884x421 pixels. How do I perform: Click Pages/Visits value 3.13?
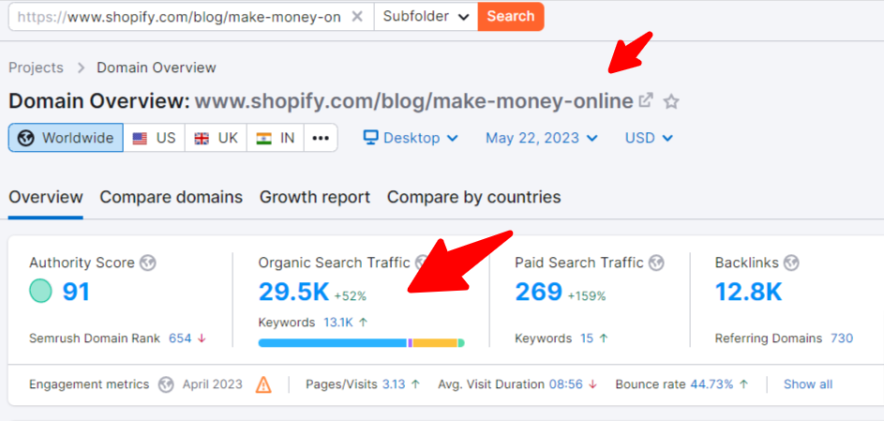point(394,384)
